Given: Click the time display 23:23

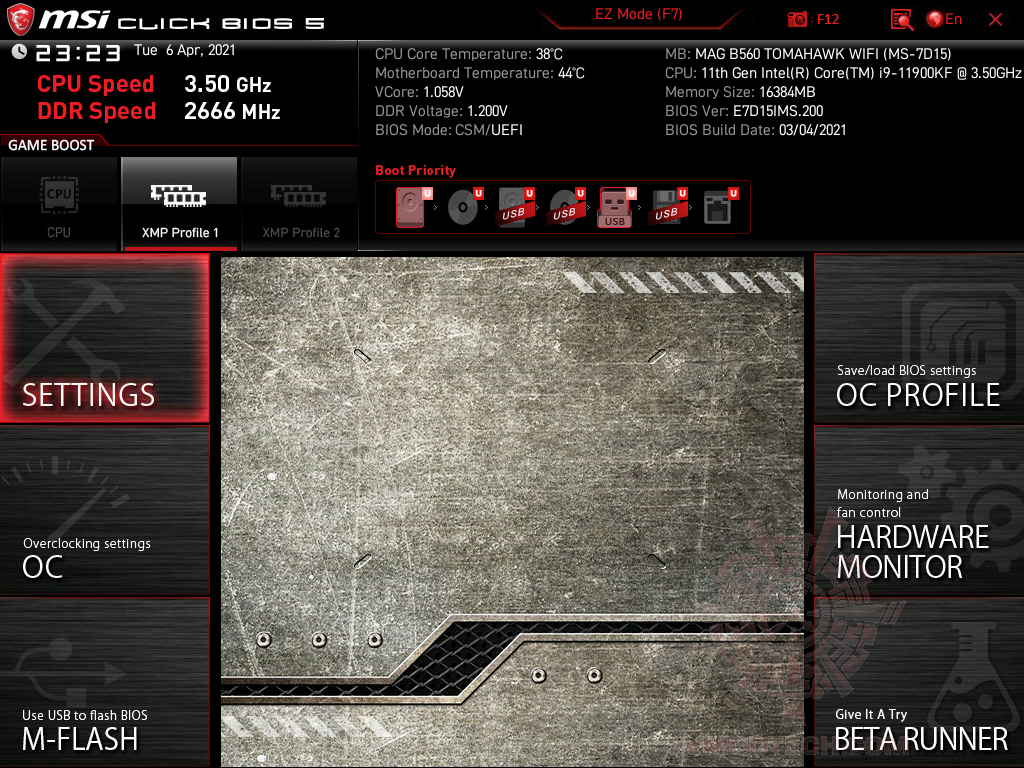Looking at the screenshot, I should [x=78, y=53].
